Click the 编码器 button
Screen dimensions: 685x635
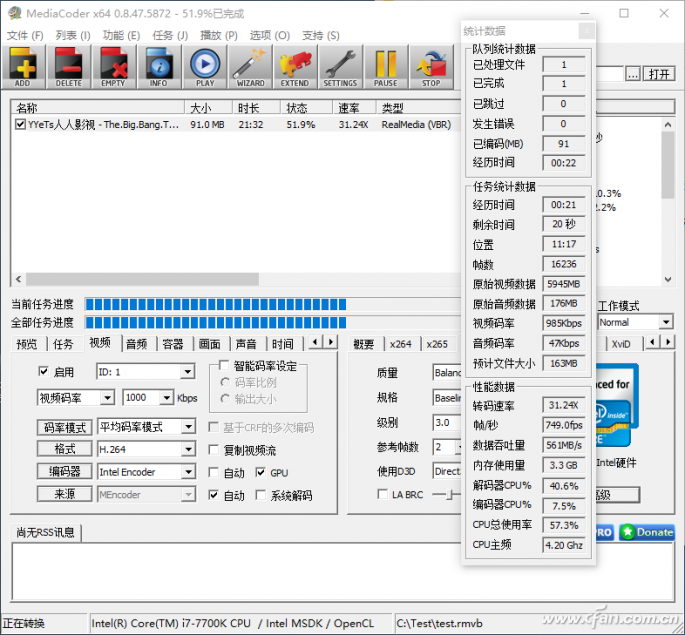tap(65, 471)
